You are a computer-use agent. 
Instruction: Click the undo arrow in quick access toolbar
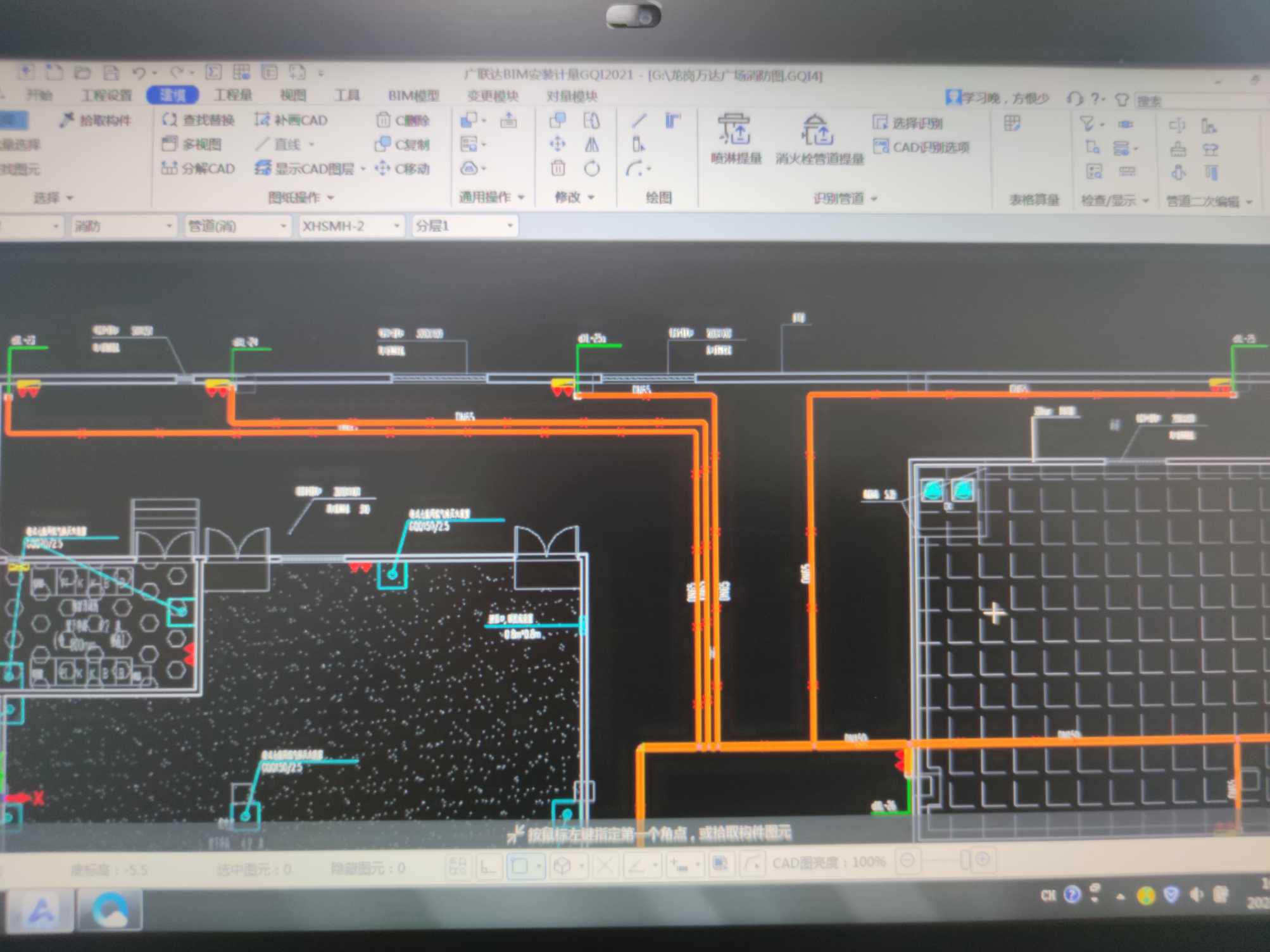tap(139, 73)
